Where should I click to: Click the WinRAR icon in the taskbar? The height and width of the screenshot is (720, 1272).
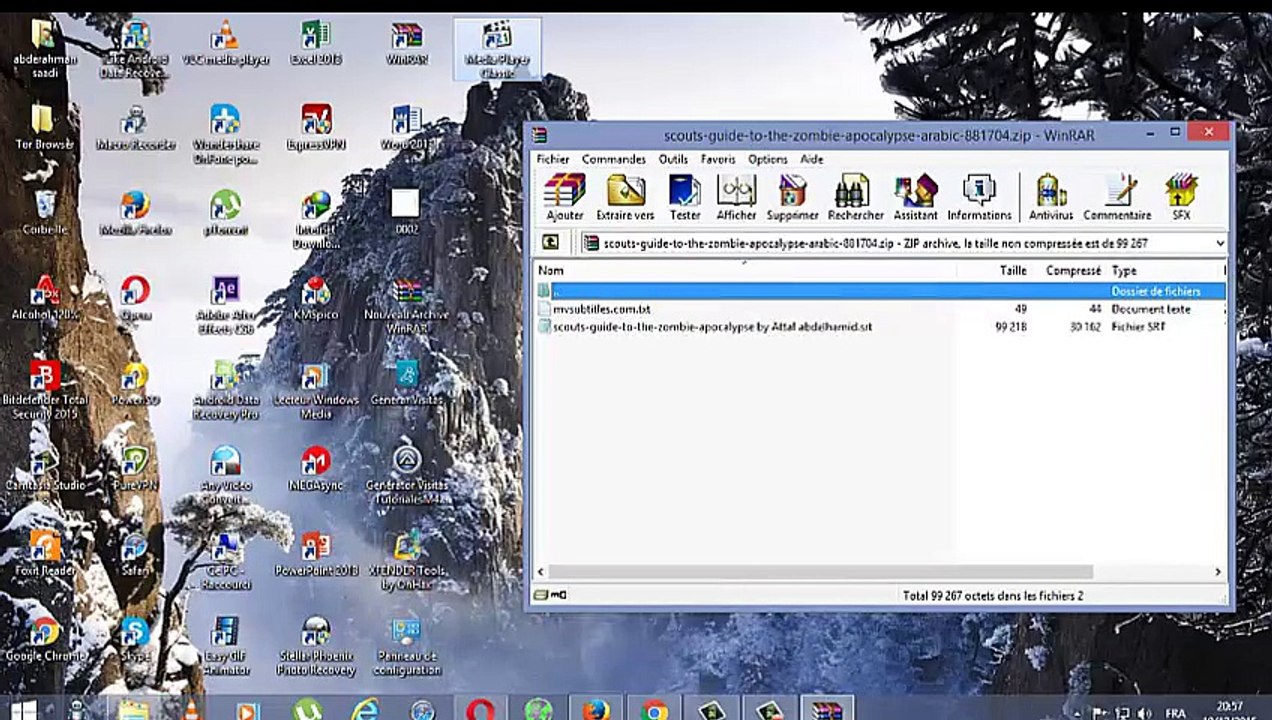[828, 709]
